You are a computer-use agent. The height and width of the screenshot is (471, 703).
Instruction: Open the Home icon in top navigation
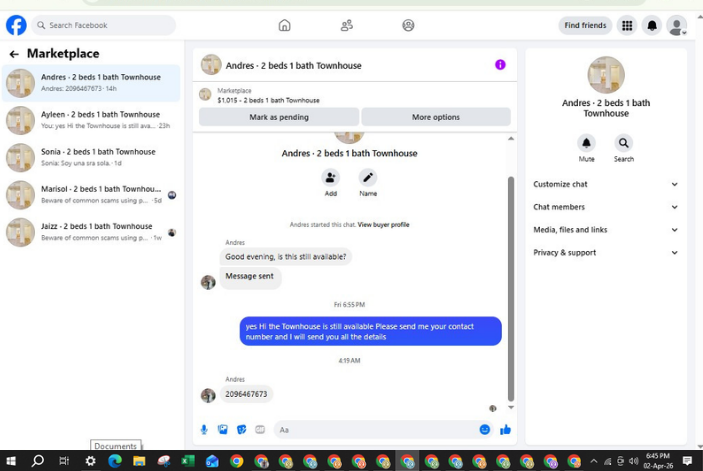coord(284,25)
